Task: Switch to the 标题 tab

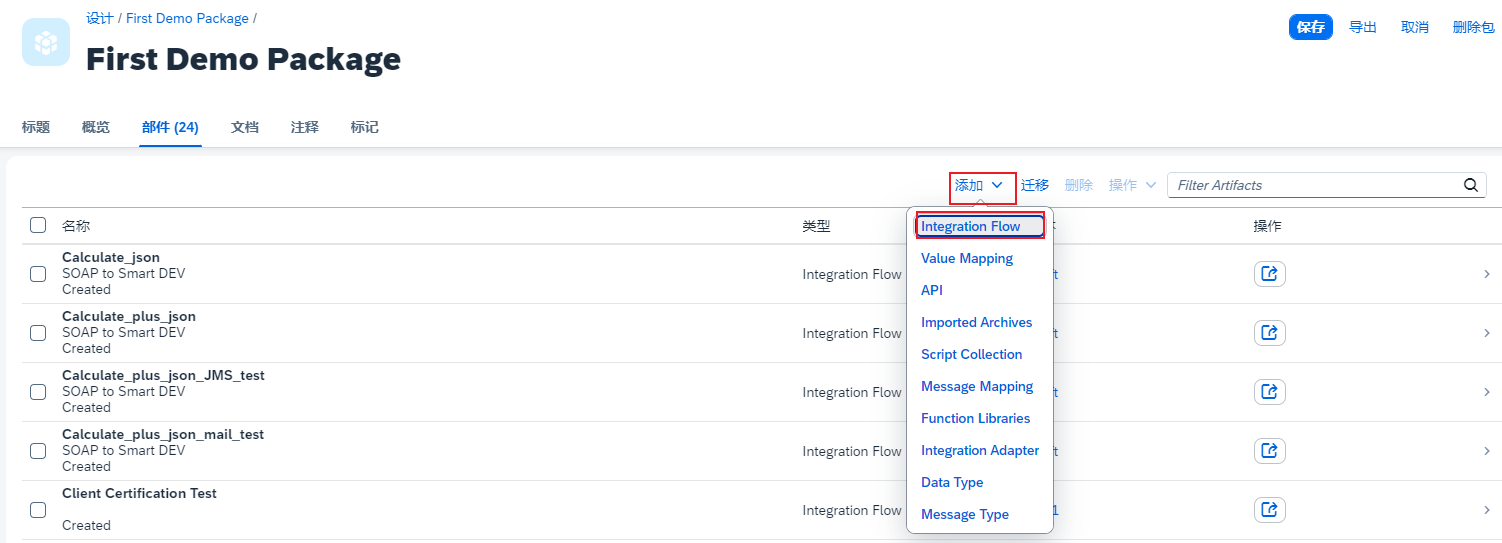Action: [x=36, y=127]
